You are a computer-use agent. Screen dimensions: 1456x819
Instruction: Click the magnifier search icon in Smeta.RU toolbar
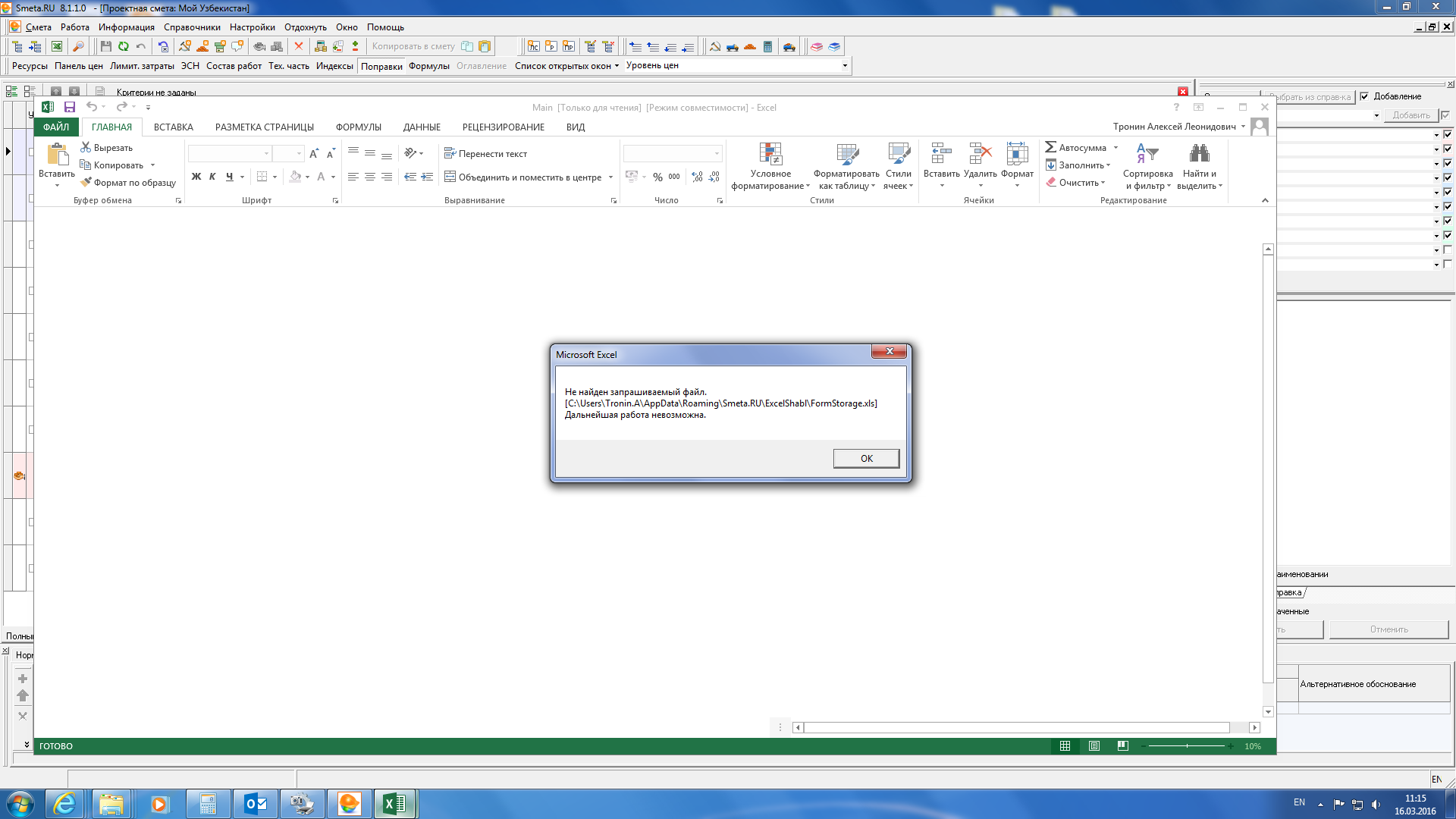coord(78,46)
